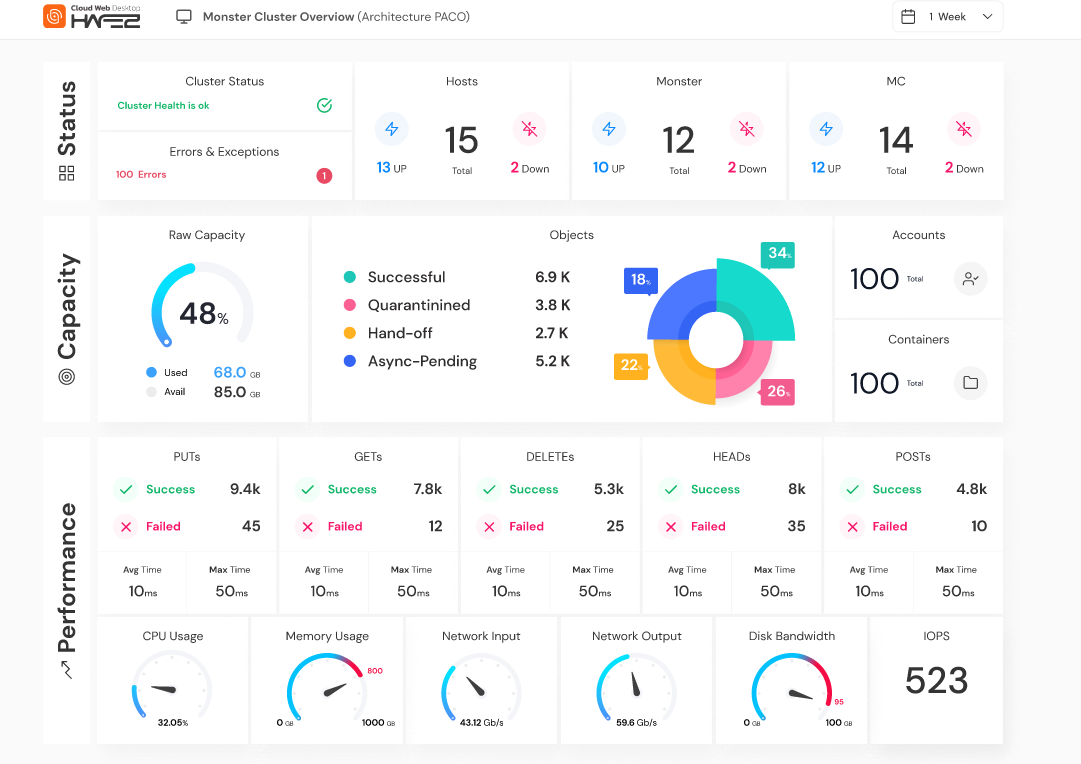Image resolution: width=1081 pixels, height=764 pixels.
Task: Click the Cloud Web Desktop HWEZ logo
Action: [92, 17]
